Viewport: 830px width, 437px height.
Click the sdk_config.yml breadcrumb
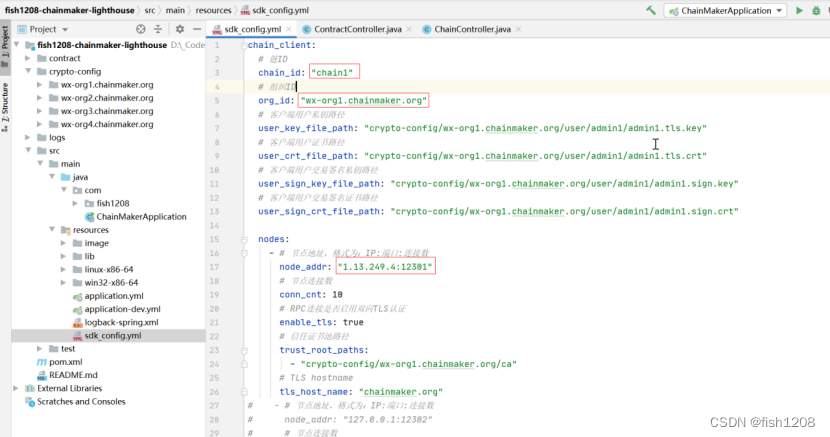(x=275, y=10)
